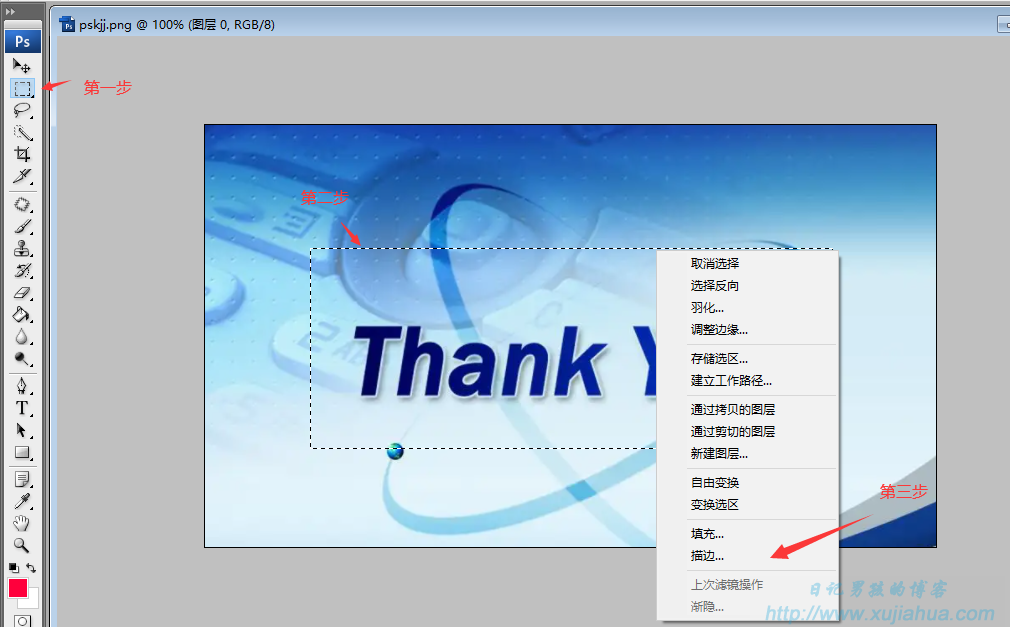Viewport: 1010px width, 627px height.
Task: Select the Clone Stamp tool
Action: (x=22, y=248)
